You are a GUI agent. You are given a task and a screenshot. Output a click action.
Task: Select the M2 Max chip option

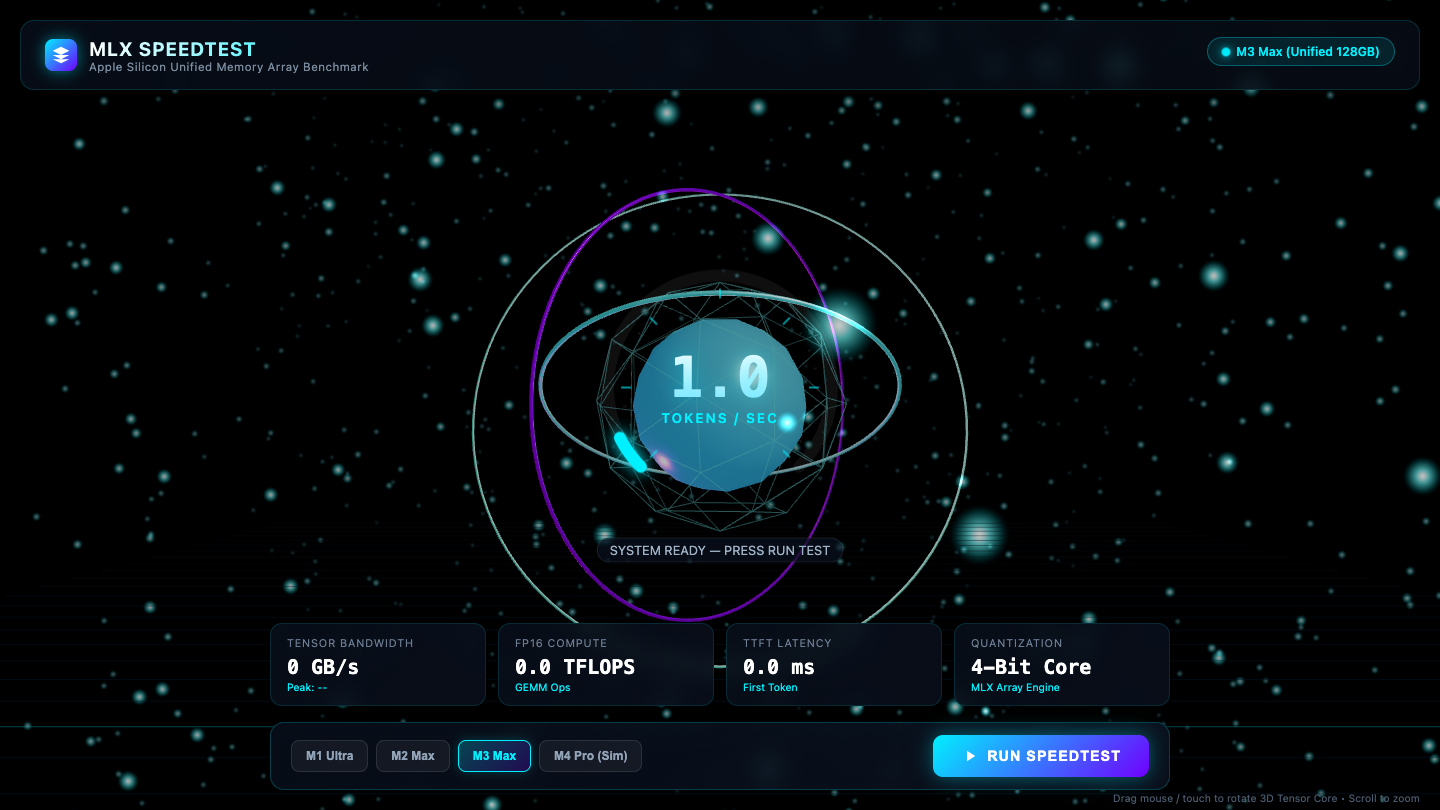point(413,756)
